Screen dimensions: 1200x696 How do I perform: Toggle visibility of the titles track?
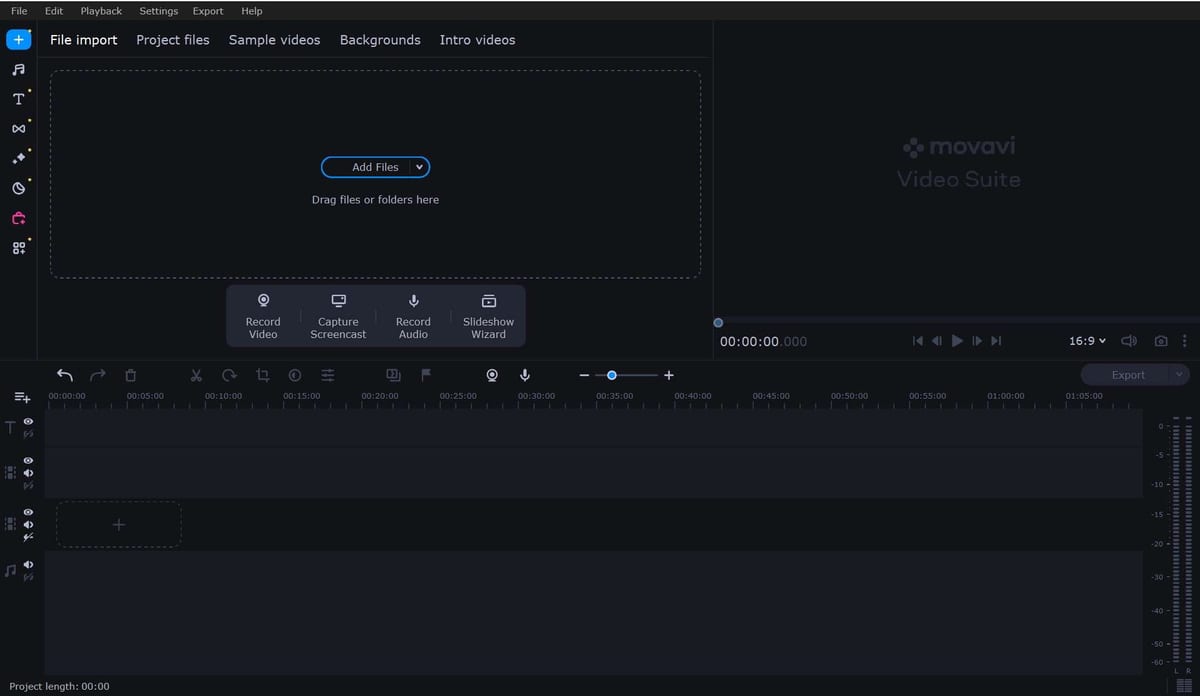28,422
